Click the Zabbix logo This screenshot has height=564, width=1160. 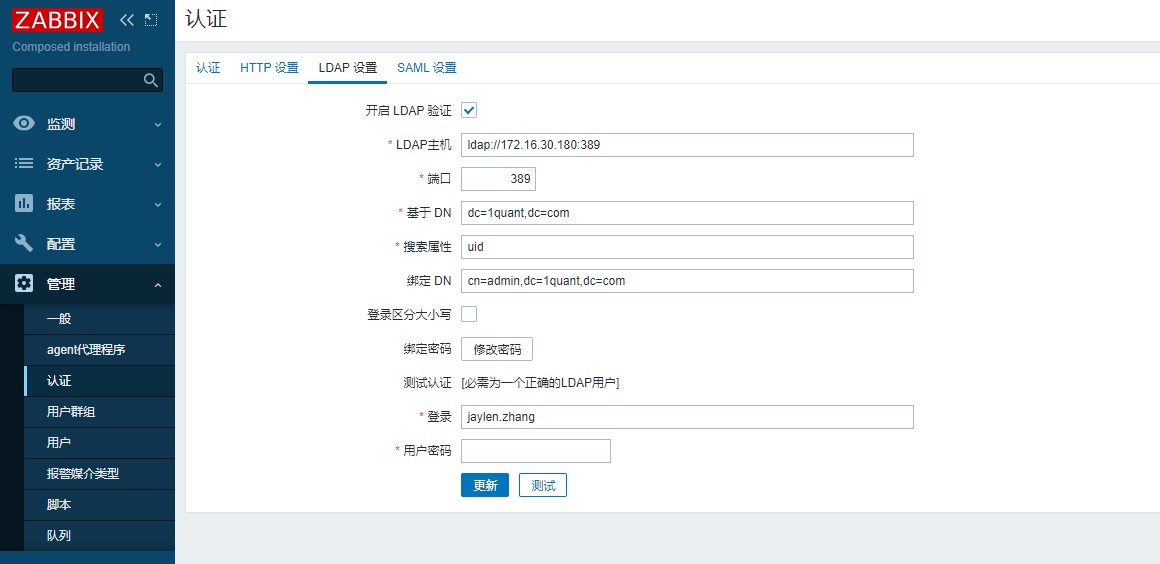coord(59,21)
